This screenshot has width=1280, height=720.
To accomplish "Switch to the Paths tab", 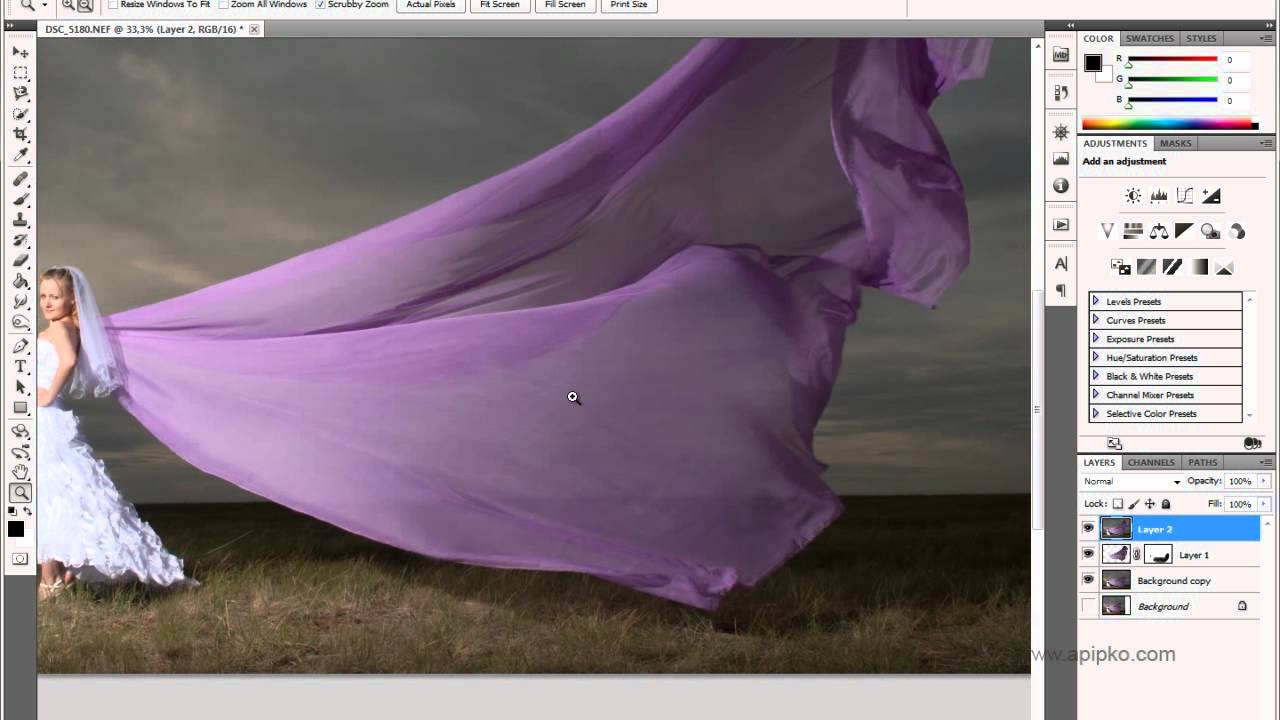I will click(1203, 462).
